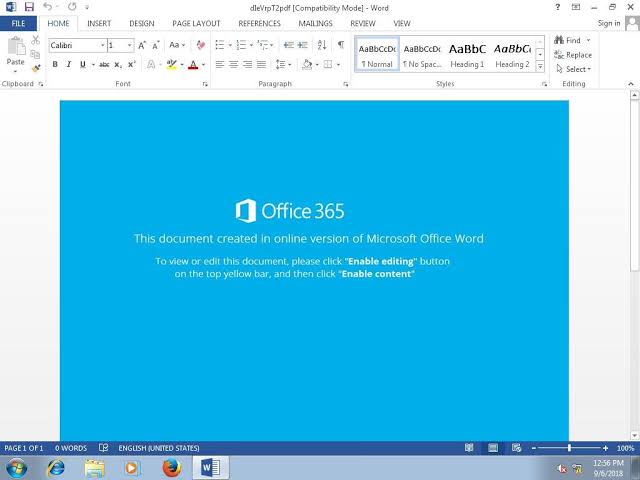640x480 pixels.
Task: Open the Select dropdown in Editing group
Action: (x=573, y=69)
